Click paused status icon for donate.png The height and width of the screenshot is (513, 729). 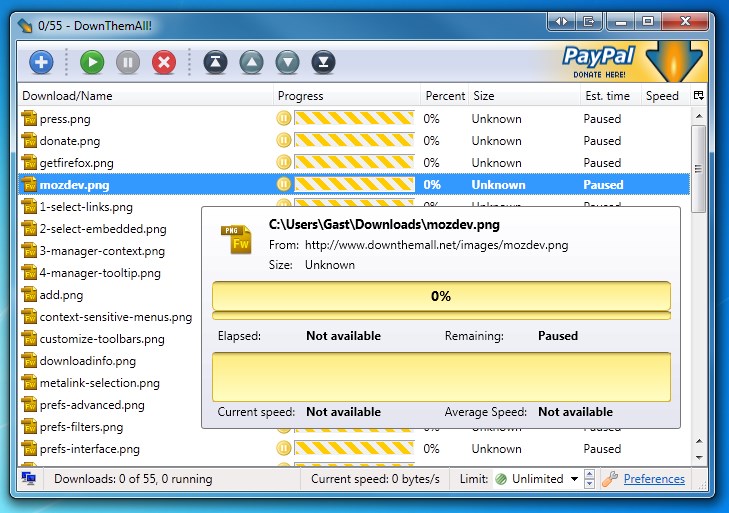point(284,140)
